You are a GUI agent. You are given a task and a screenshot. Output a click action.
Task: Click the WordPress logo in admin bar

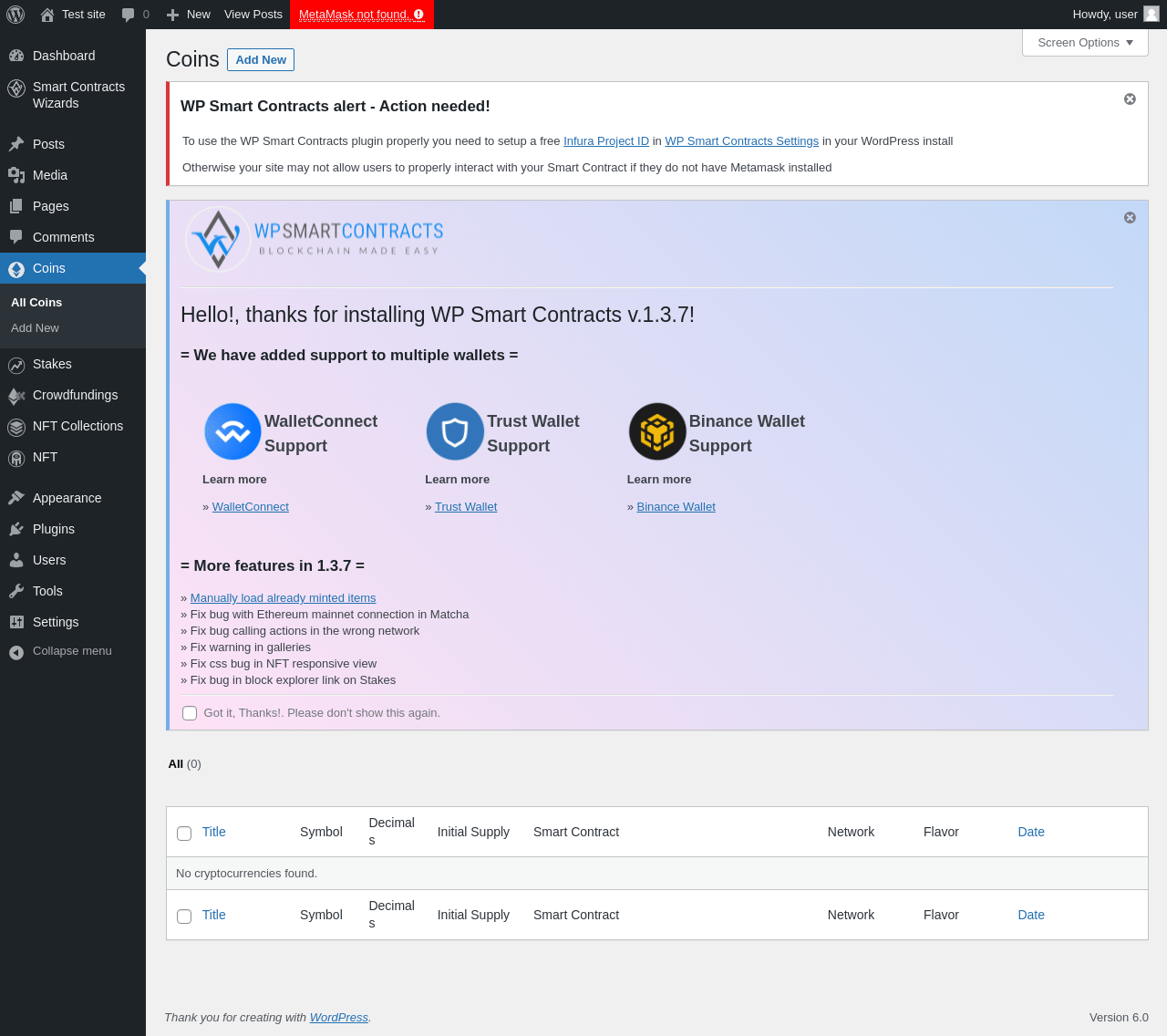(x=15, y=15)
